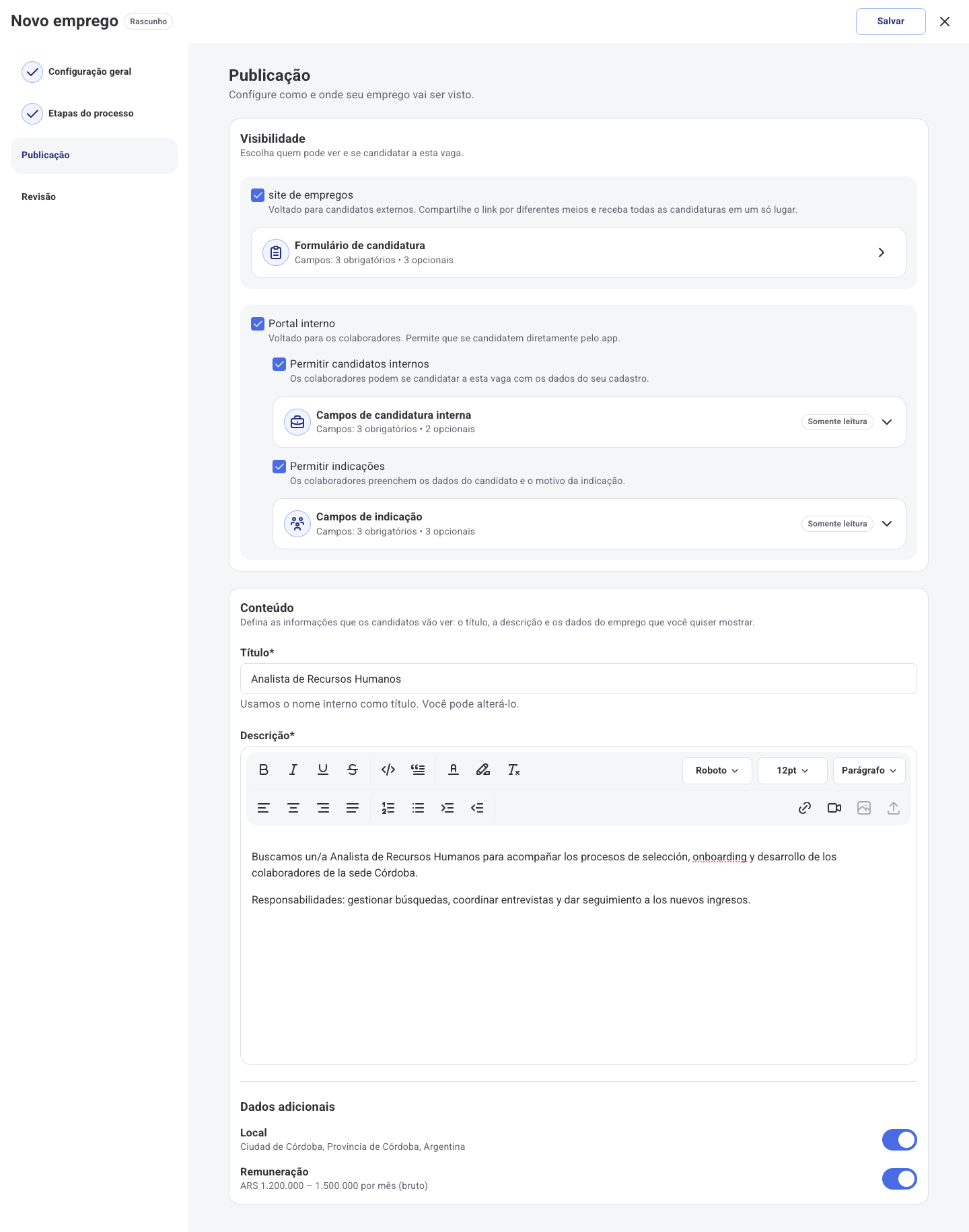Disable Permitir candidatos internos
Image resolution: width=969 pixels, height=1232 pixels.
tap(279, 364)
